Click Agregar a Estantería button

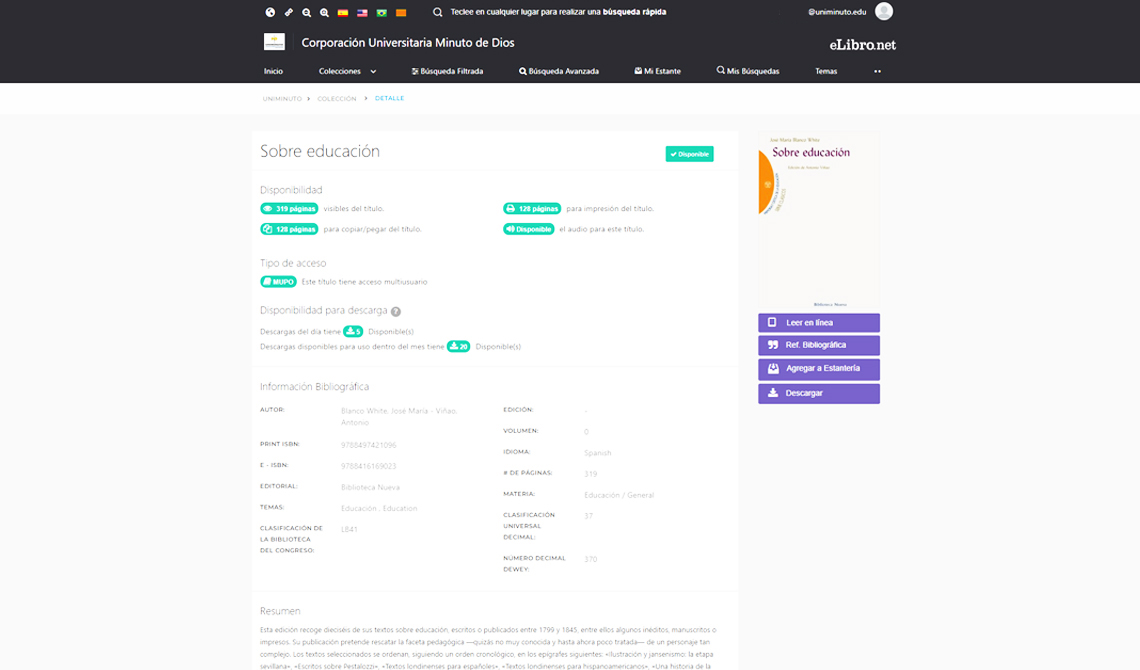pyautogui.click(x=819, y=369)
